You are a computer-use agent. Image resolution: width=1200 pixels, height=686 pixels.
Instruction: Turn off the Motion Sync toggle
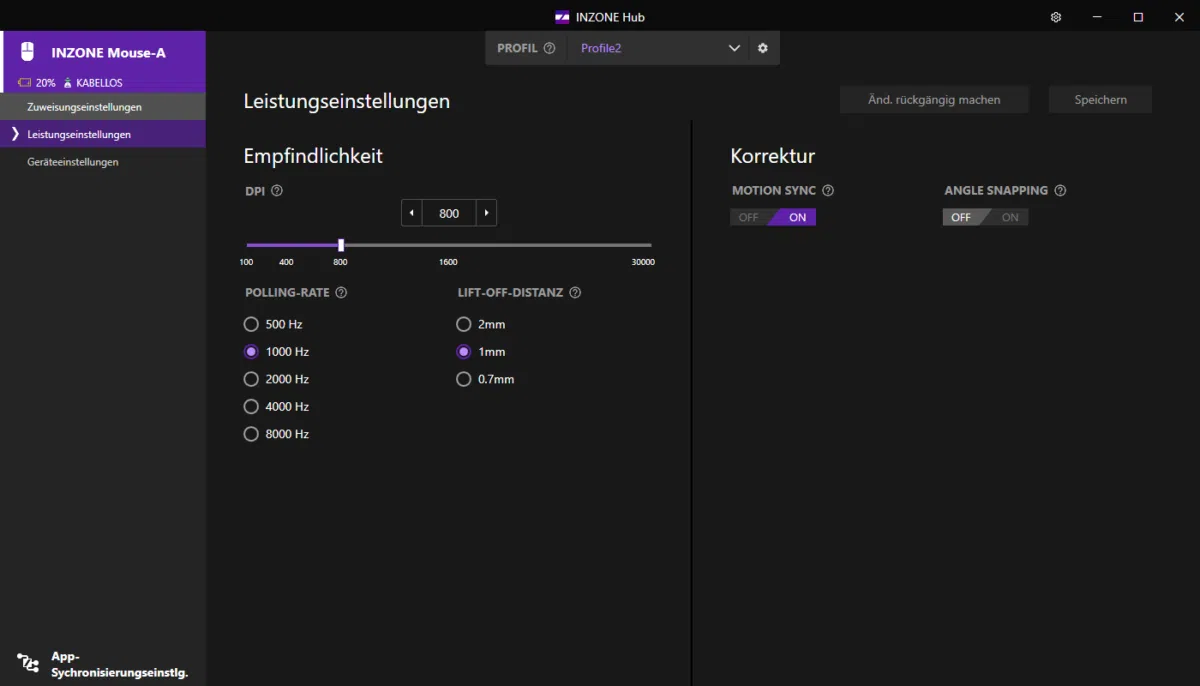point(749,217)
